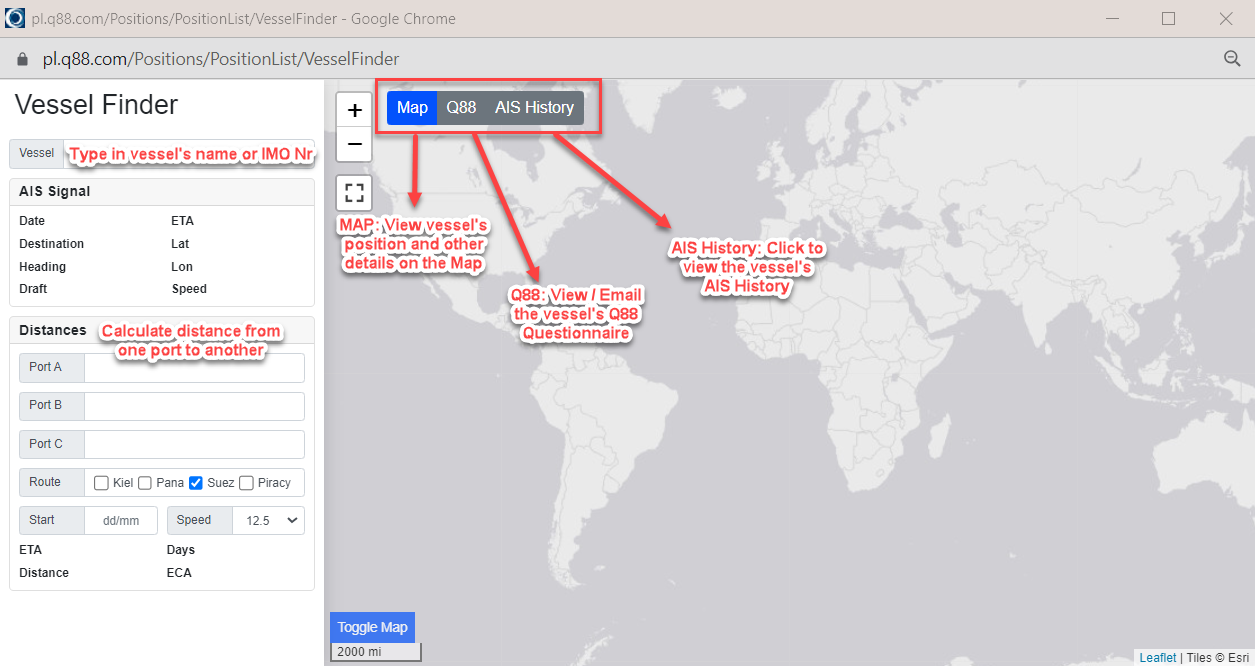Screen dimensions: 1255x666
Task: Open the Speed dropdown
Action: [x=268, y=520]
